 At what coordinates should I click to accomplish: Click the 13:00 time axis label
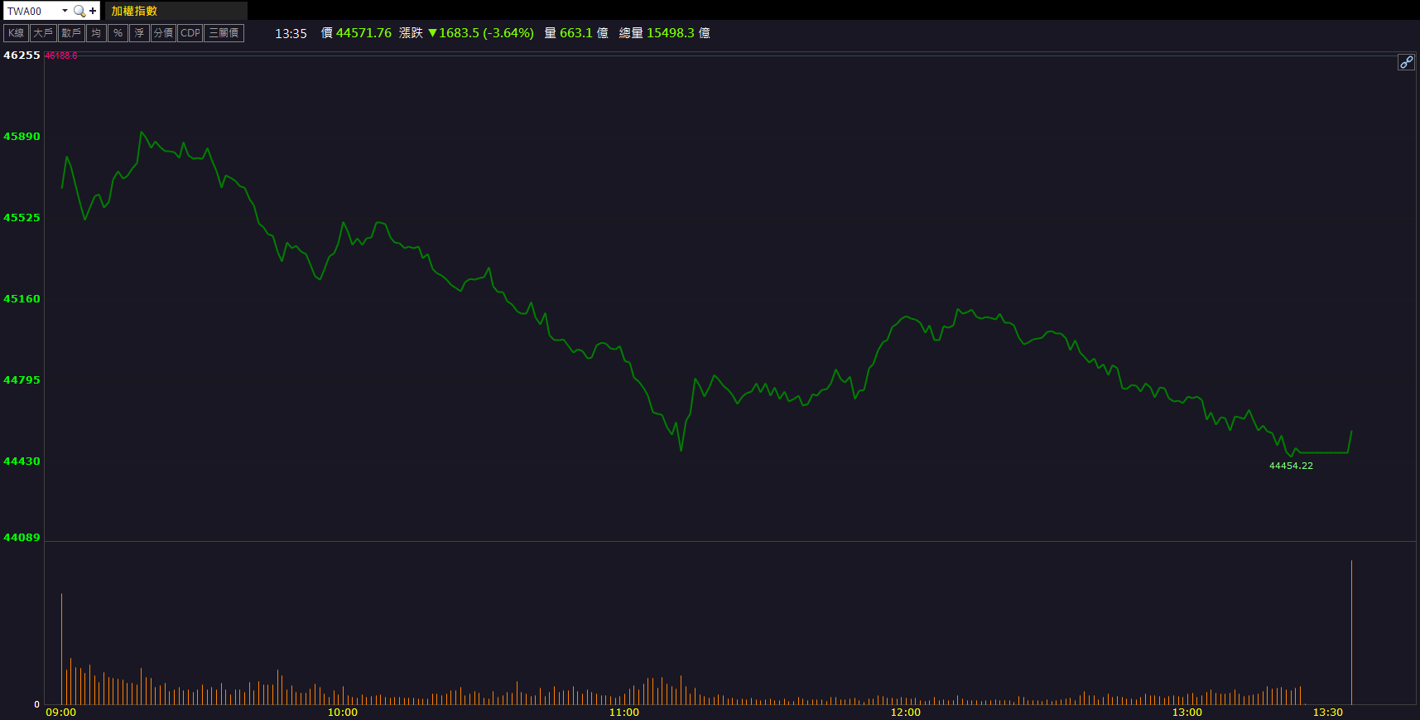[x=1187, y=712]
